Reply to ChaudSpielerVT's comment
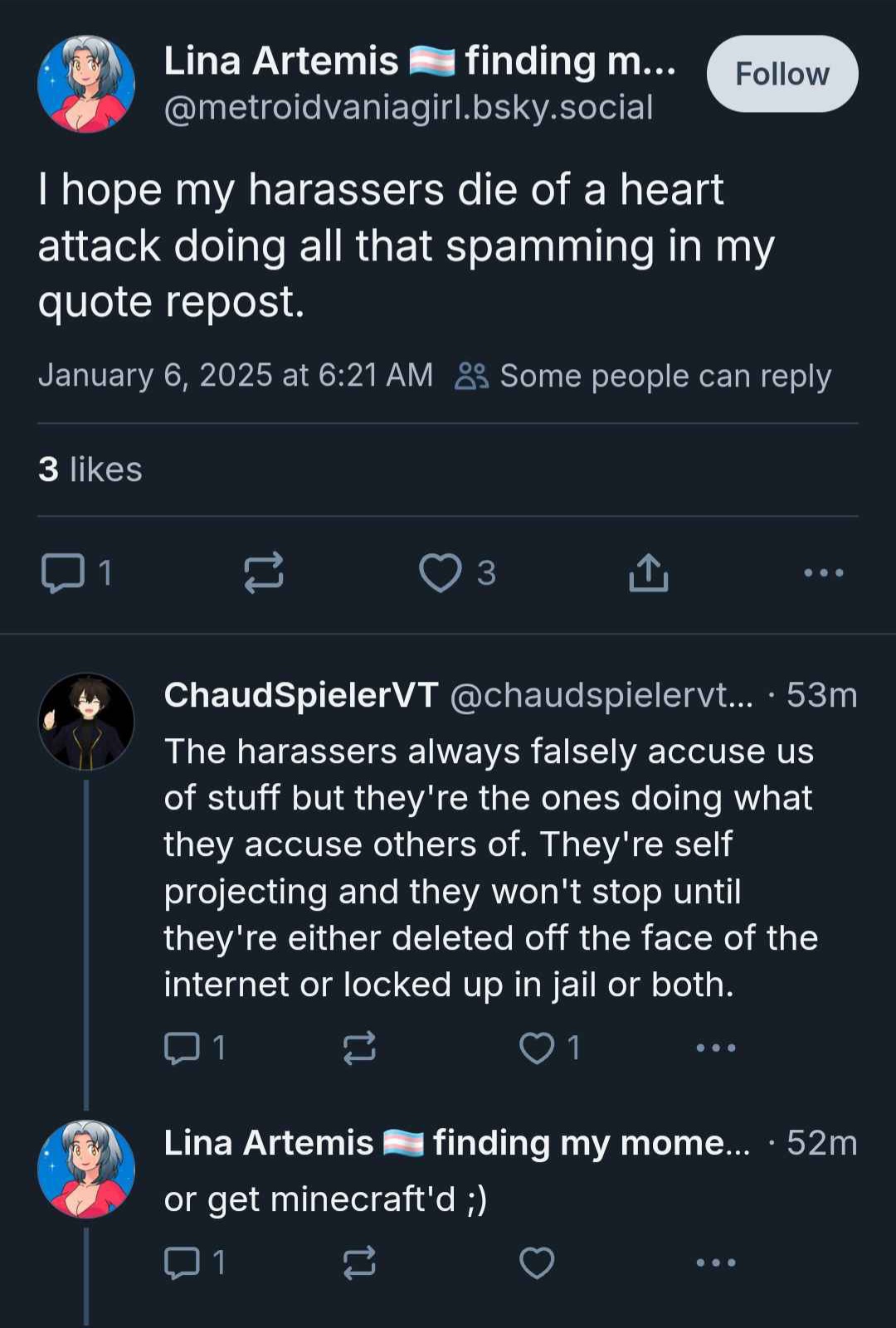The width and height of the screenshot is (896, 1328). (x=182, y=1048)
